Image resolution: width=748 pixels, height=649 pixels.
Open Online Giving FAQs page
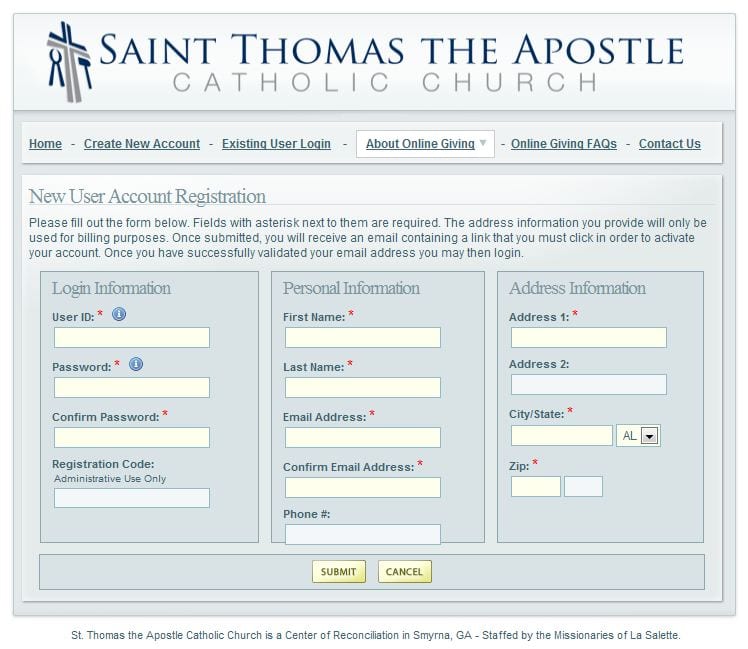564,144
